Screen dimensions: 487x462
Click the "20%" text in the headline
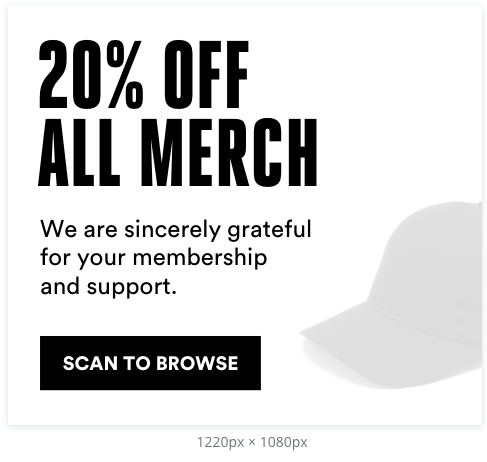(92, 74)
